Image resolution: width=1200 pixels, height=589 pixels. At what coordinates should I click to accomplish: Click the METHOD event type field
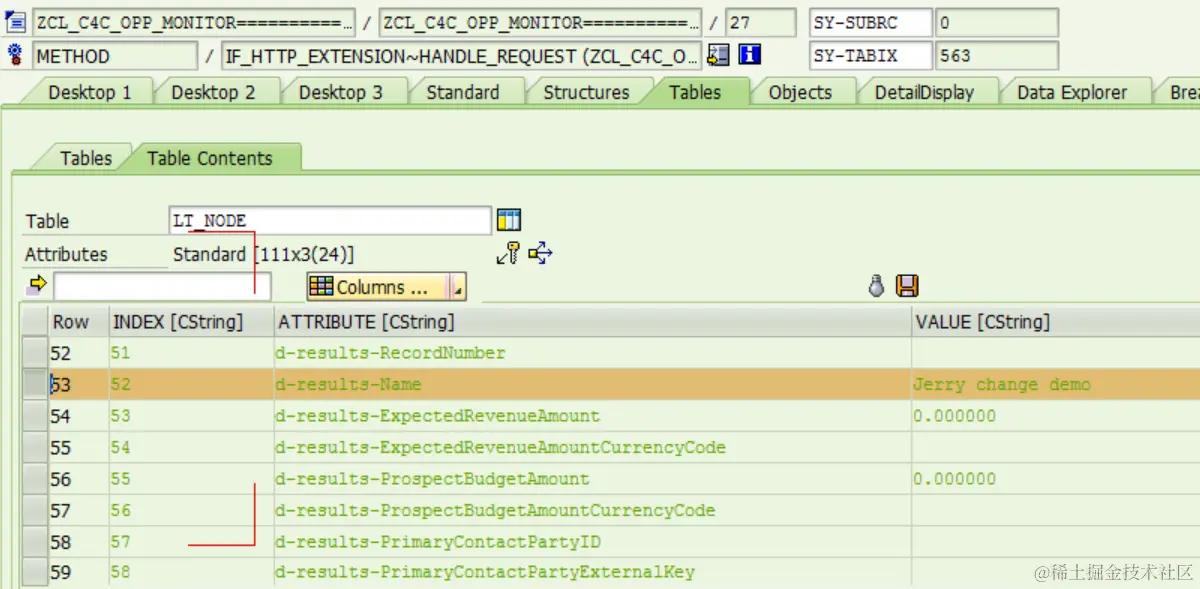[x=115, y=56]
